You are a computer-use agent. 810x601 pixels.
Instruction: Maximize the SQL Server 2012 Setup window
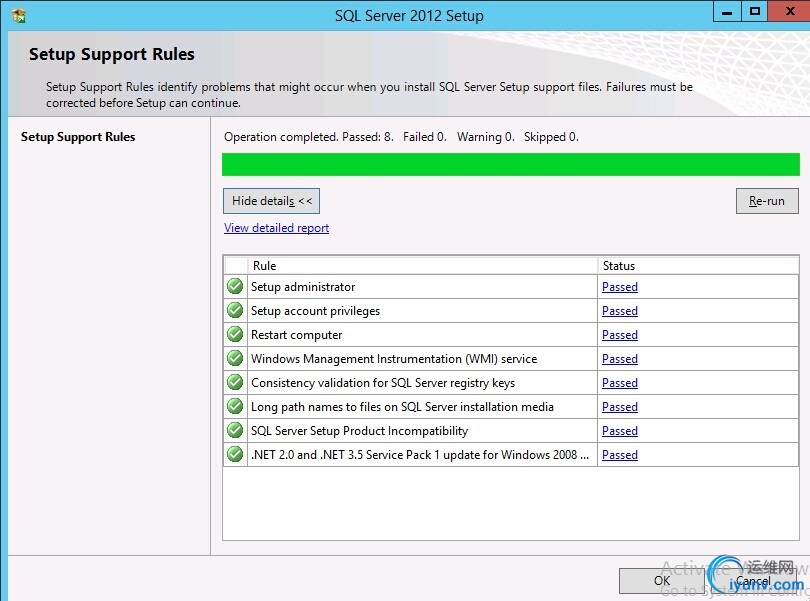click(755, 11)
